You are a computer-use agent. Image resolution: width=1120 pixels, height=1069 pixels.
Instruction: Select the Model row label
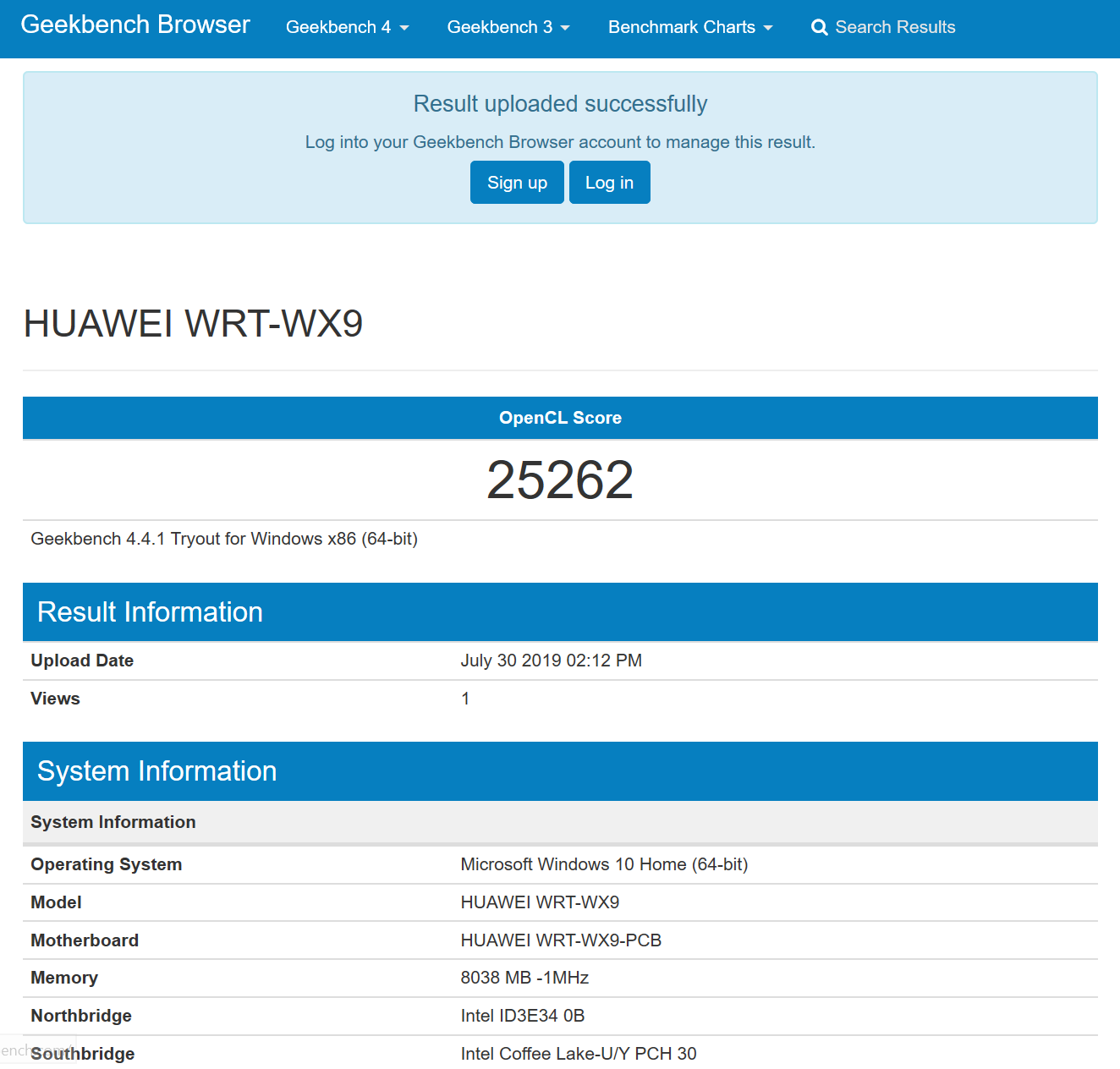[56, 902]
